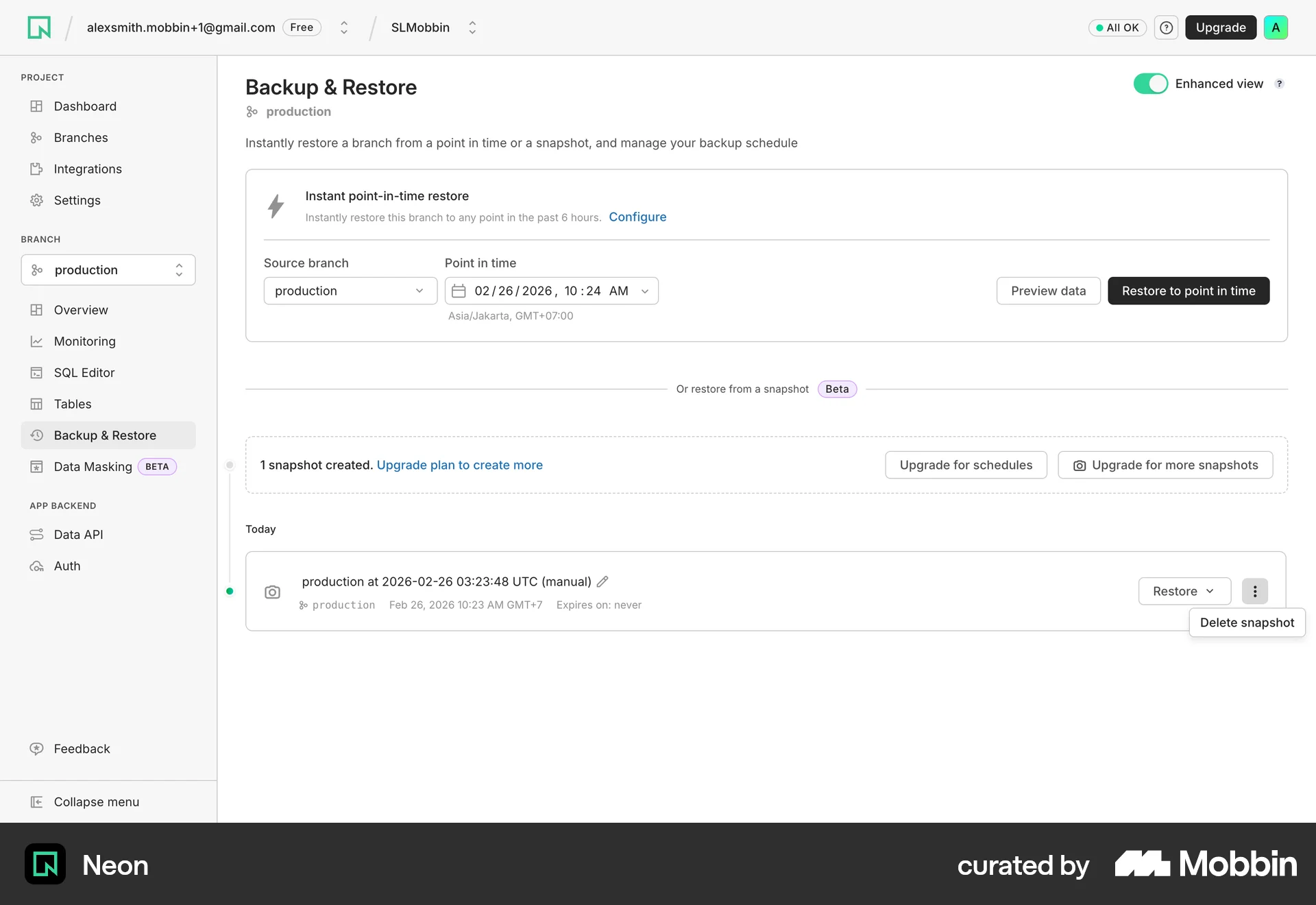The image size is (1316, 905).
Task: Click the Integrations puzzle icon
Action: [x=36, y=169]
